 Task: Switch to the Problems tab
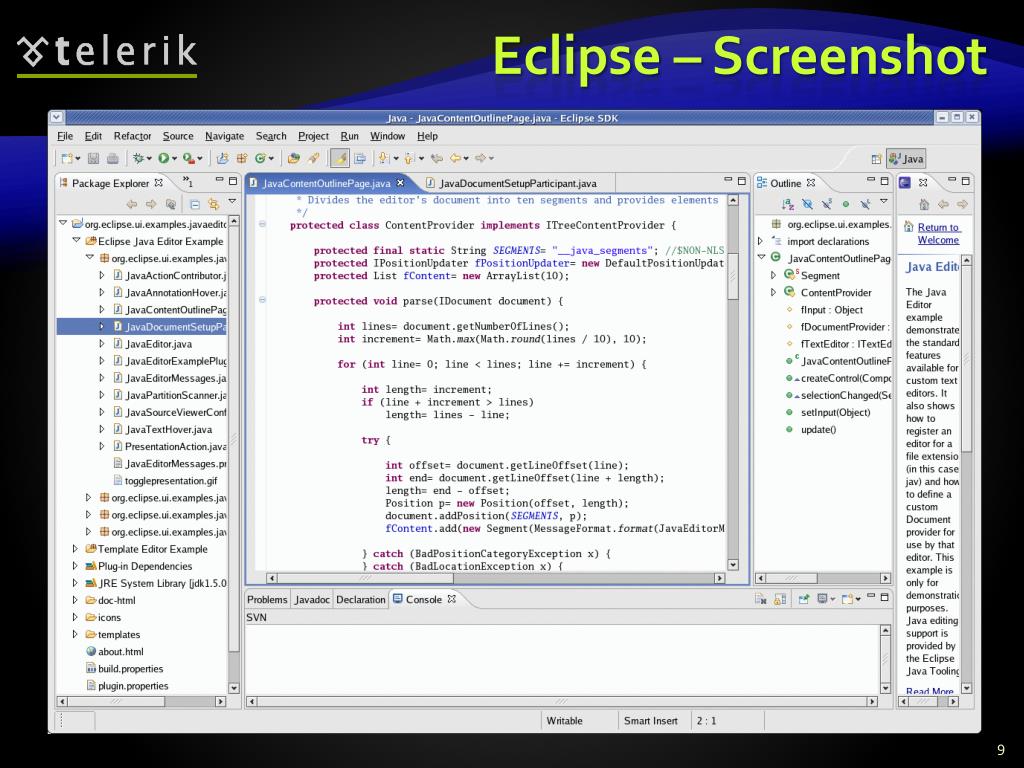267,600
